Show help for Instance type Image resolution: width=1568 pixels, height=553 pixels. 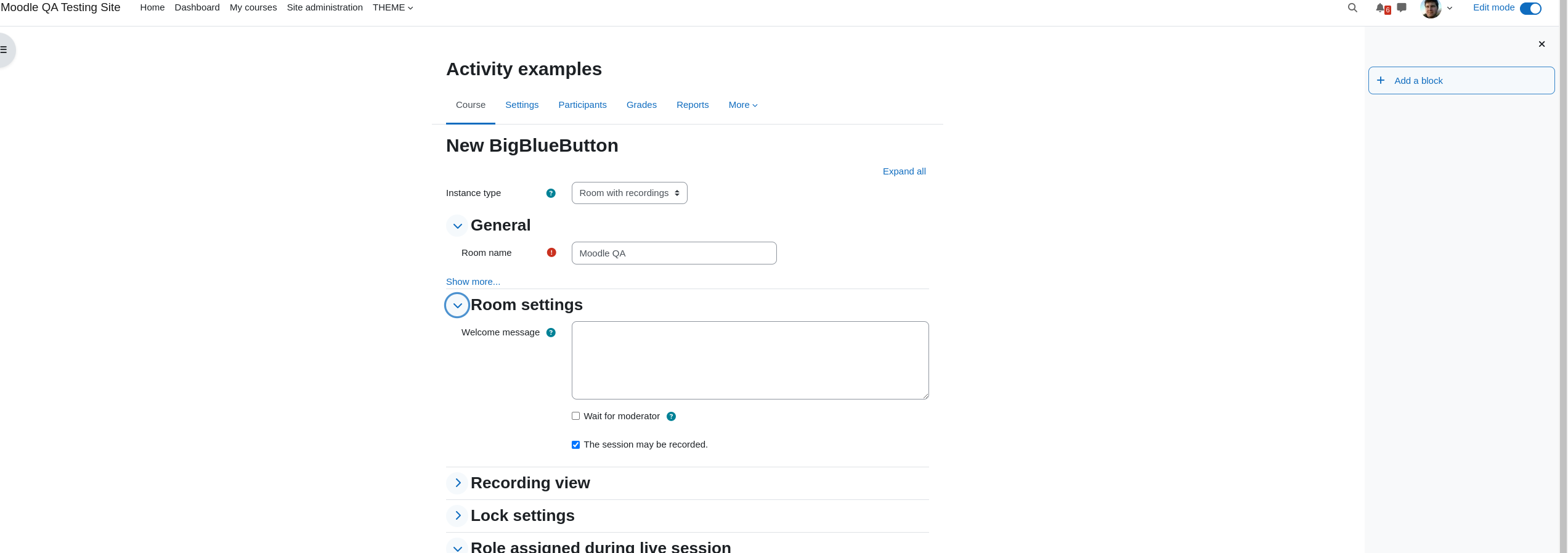[x=551, y=193]
